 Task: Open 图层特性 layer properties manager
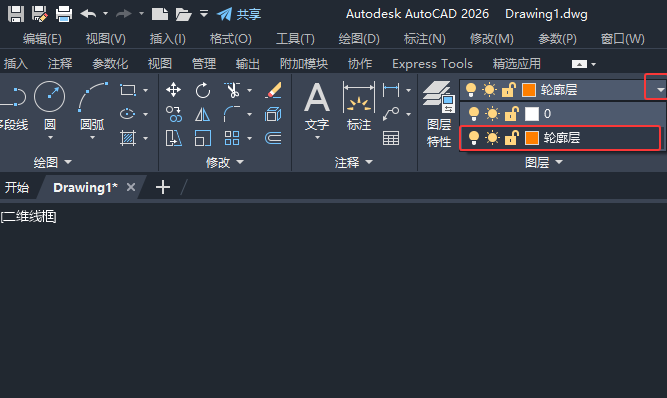pos(439,114)
